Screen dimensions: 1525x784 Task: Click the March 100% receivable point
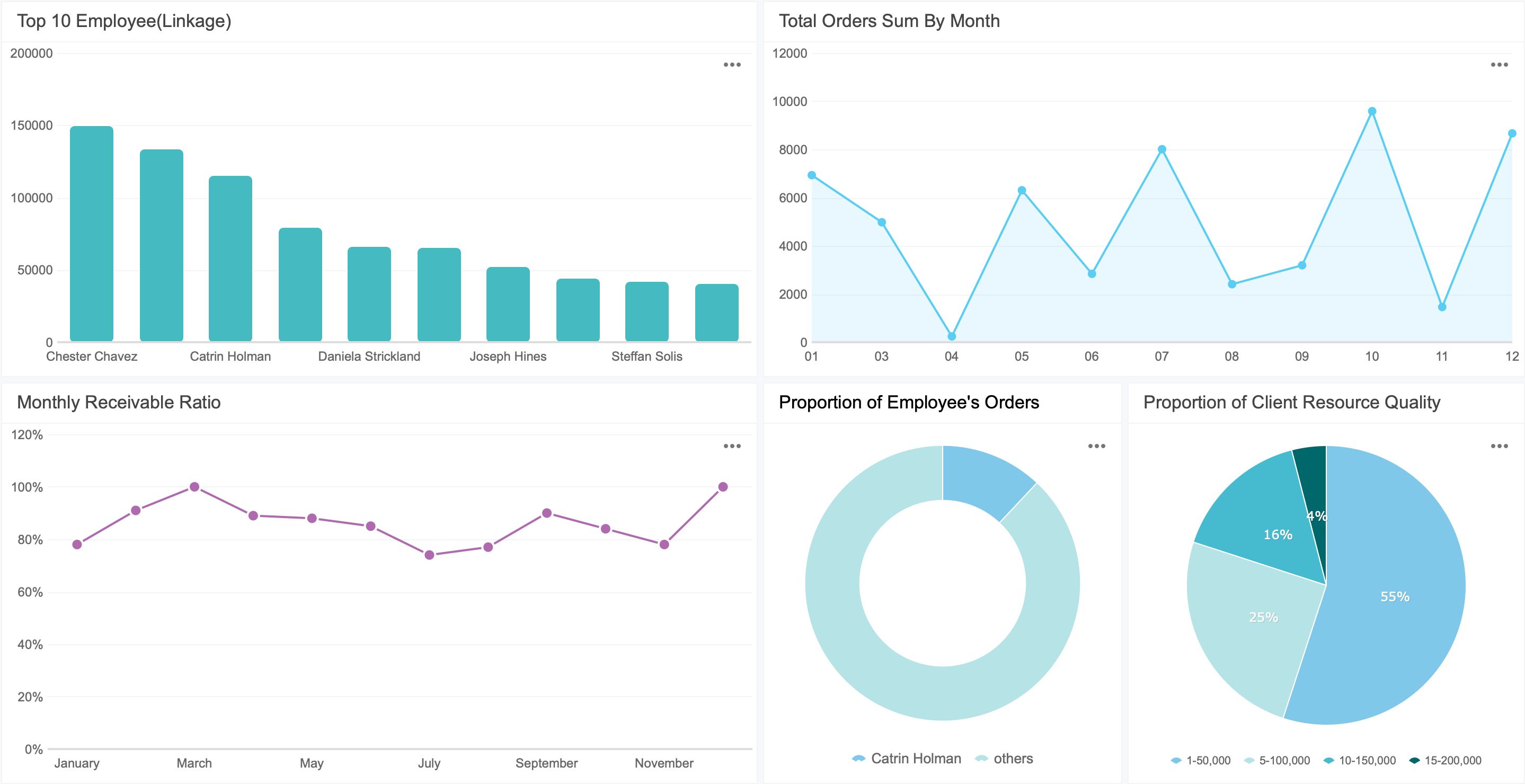pyautogui.click(x=194, y=487)
